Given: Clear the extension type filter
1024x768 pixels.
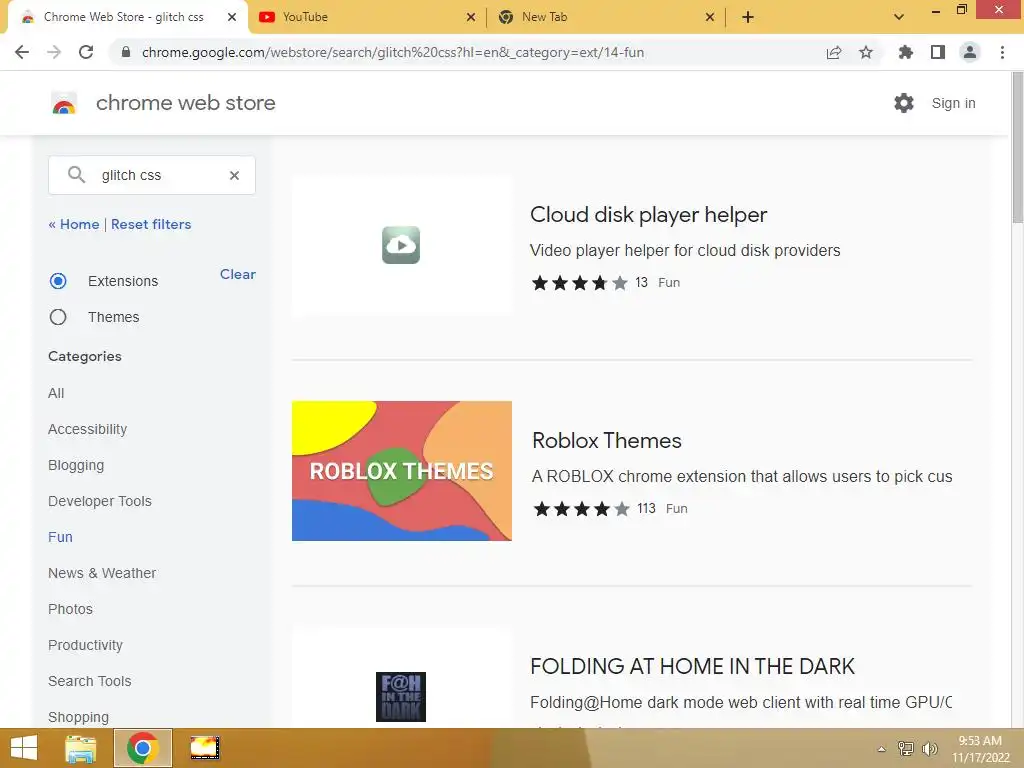Looking at the screenshot, I should pyautogui.click(x=238, y=274).
